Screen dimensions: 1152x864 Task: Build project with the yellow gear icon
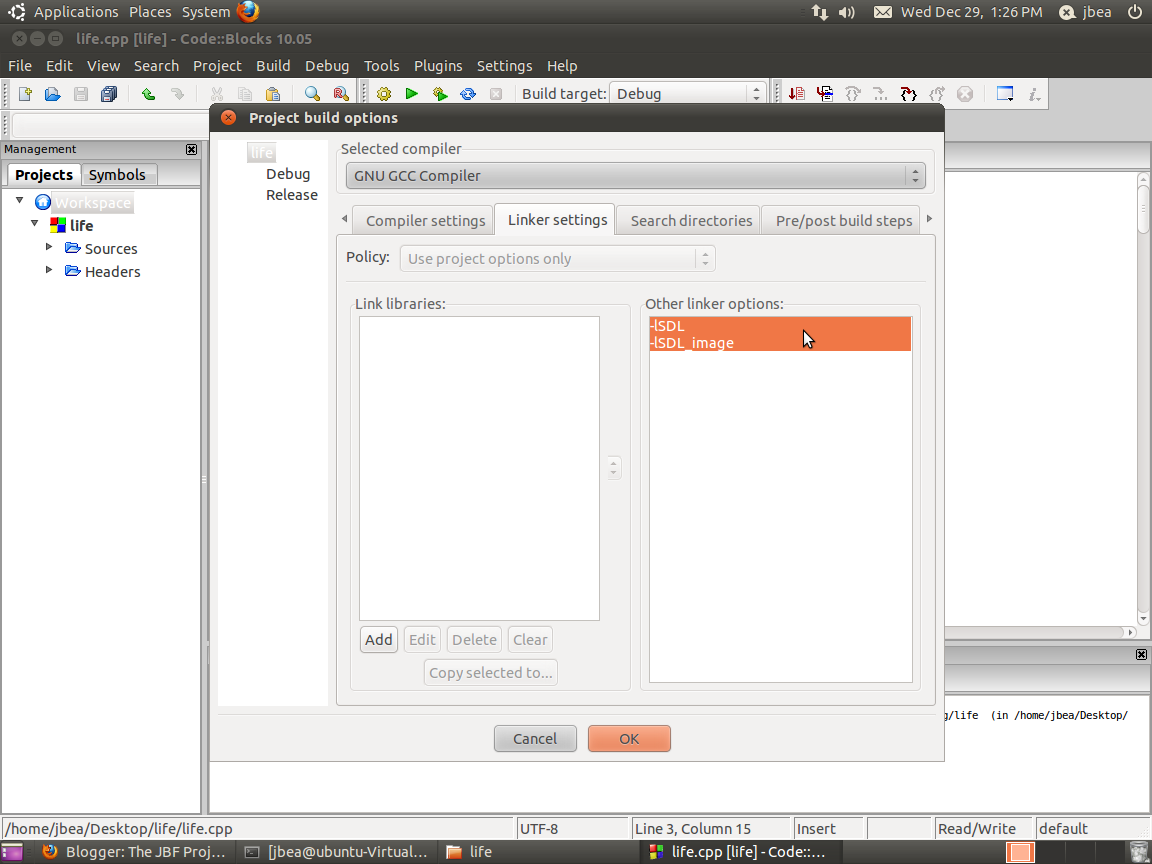(x=384, y=94)
